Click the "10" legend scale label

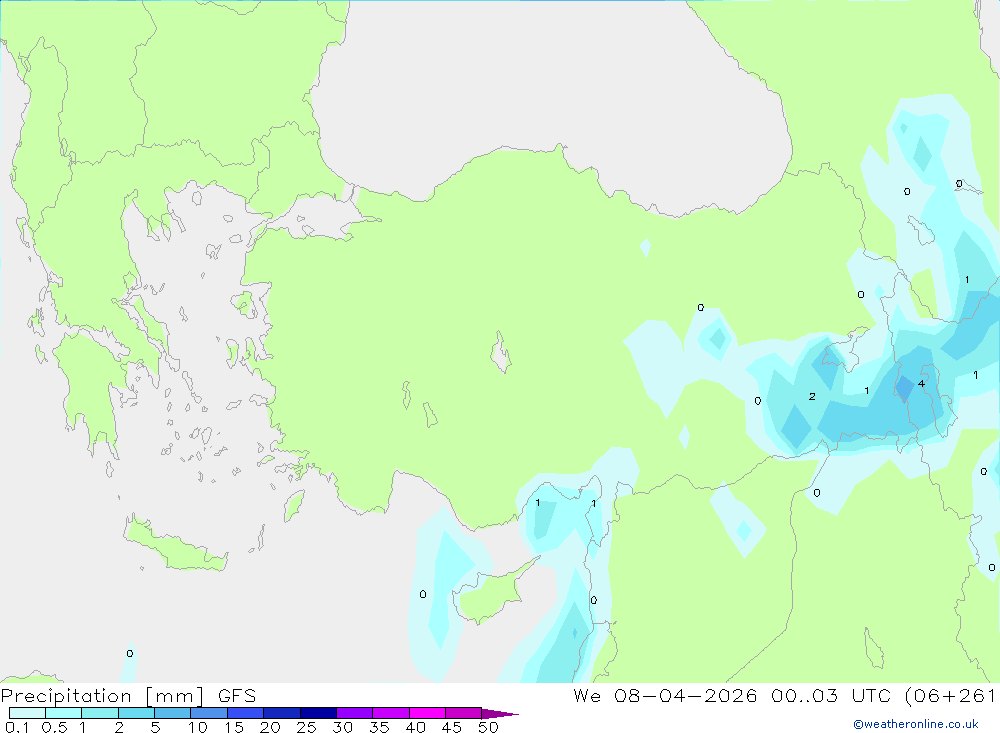[x=198, y=727]
